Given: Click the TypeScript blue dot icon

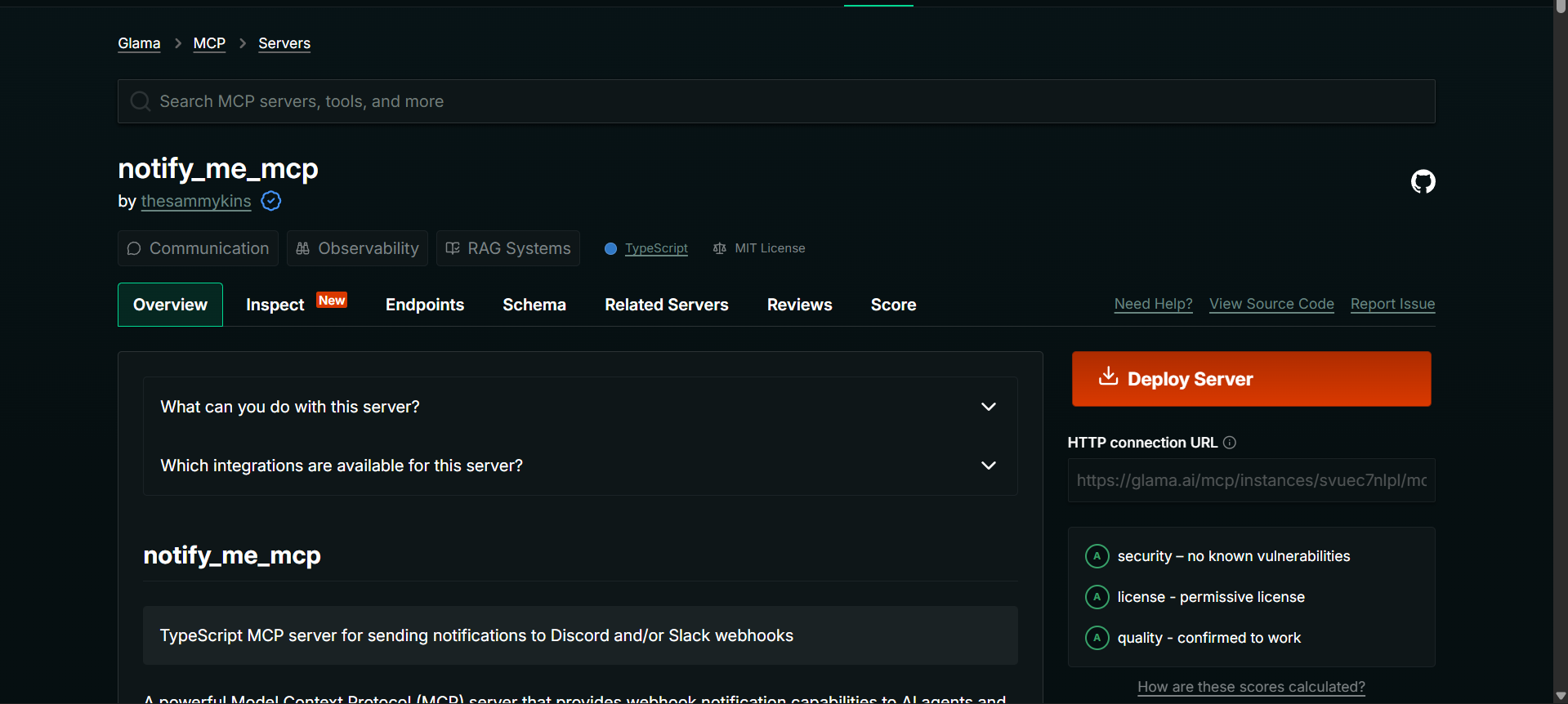Looking at the screenshot, I should point(610,248).
